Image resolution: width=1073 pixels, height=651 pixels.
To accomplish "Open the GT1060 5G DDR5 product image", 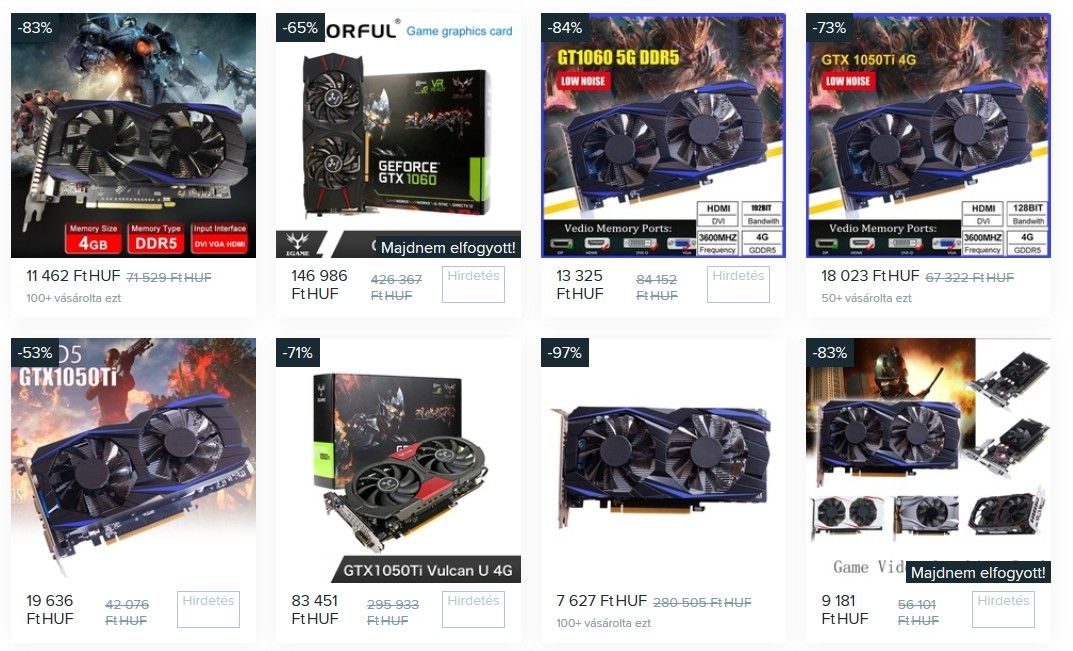I will point(663,136).
